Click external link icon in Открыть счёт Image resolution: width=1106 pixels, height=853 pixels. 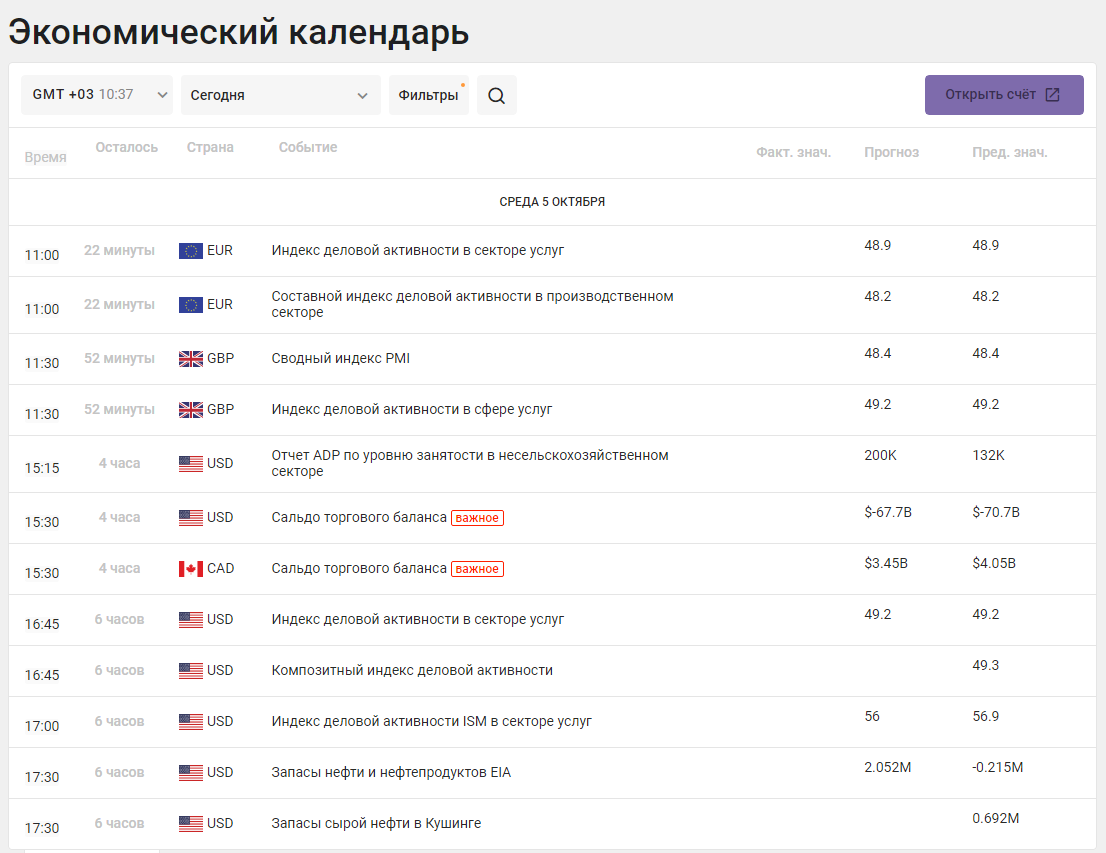click(1052, 95)
